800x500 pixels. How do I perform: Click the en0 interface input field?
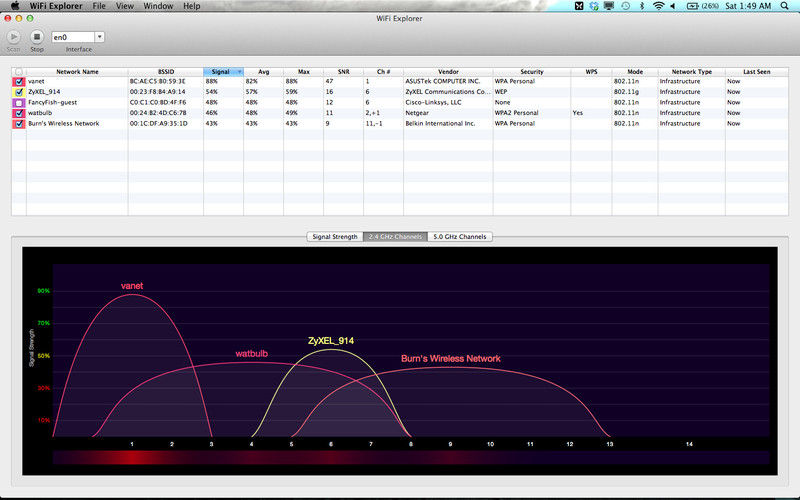73,37
